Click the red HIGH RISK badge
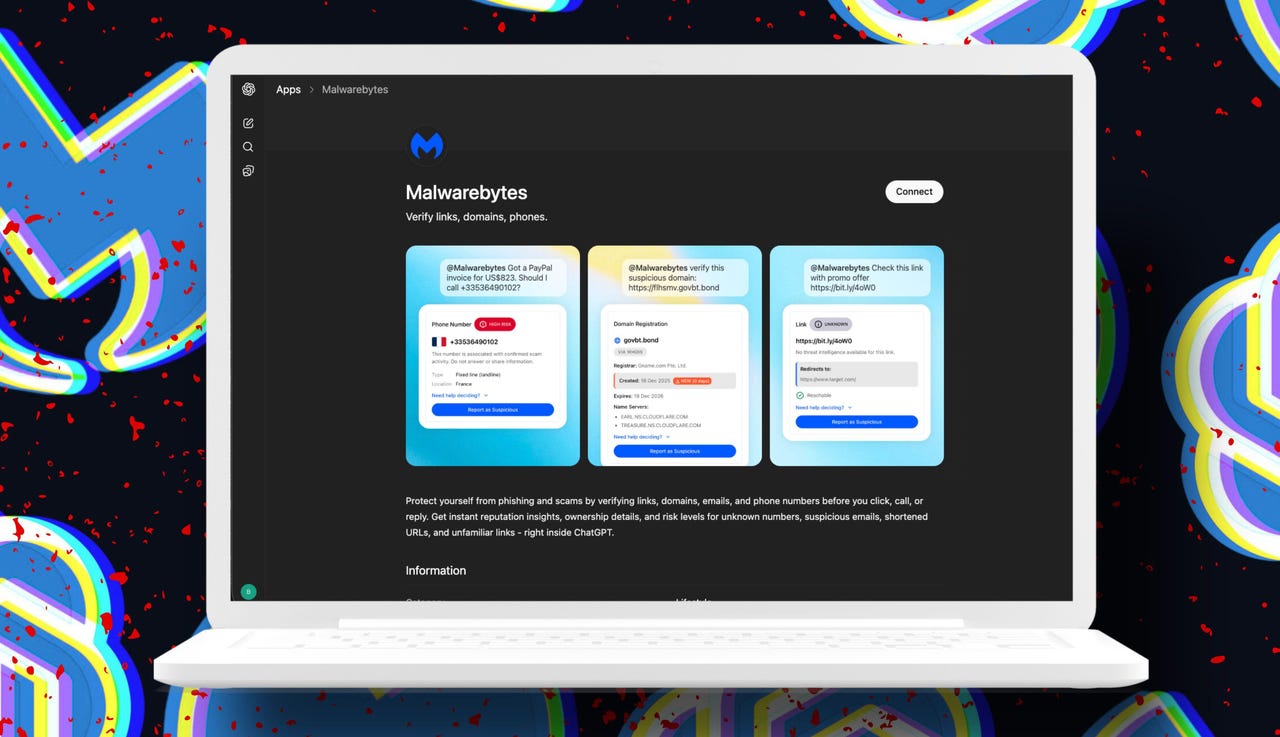This screenshot has width=1280, height=737. 495,324
